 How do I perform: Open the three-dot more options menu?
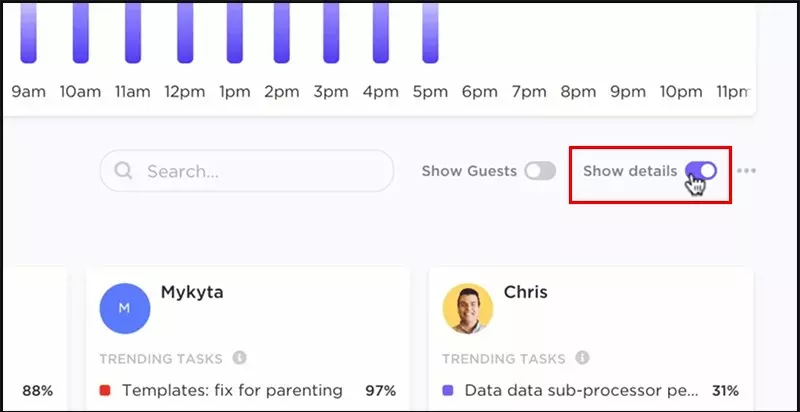coord(746,171)
